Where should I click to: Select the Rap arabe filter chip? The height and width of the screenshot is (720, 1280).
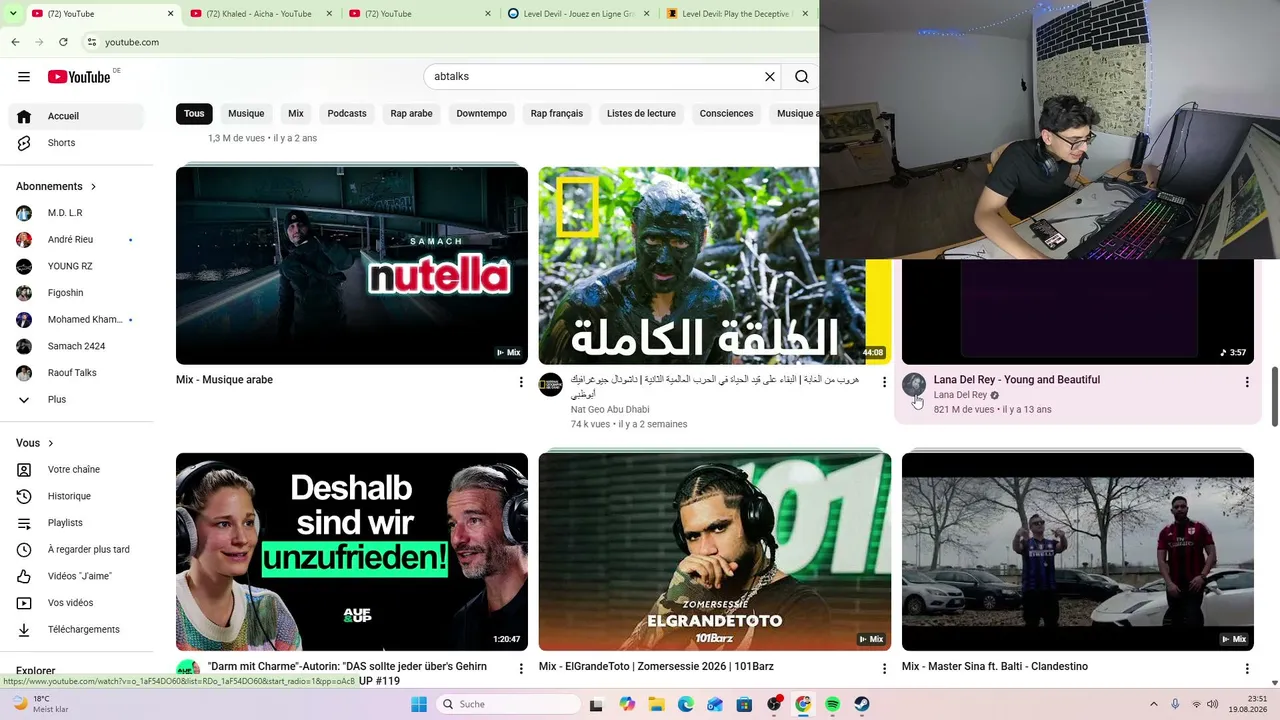point(412,113)
